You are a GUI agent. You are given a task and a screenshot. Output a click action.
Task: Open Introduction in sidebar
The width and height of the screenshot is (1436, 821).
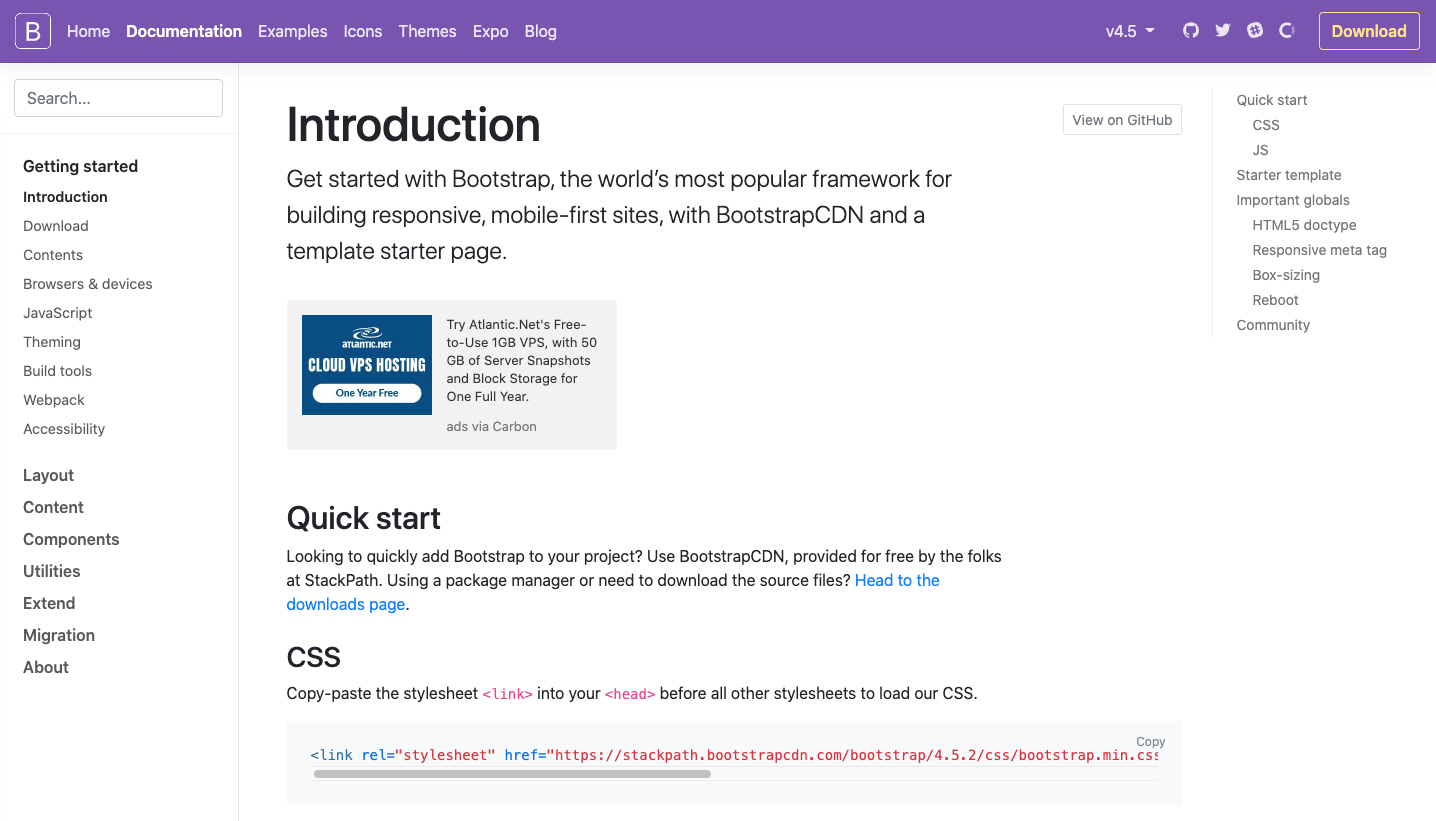coord(65,197)
